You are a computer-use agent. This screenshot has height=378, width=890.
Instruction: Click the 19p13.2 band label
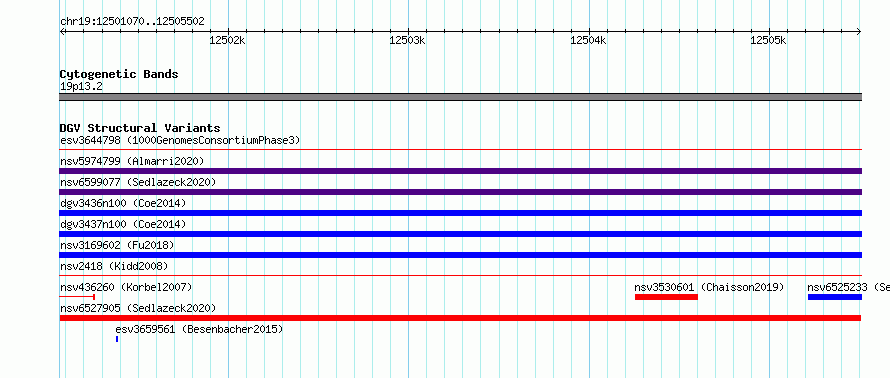[x=81, y=87]
